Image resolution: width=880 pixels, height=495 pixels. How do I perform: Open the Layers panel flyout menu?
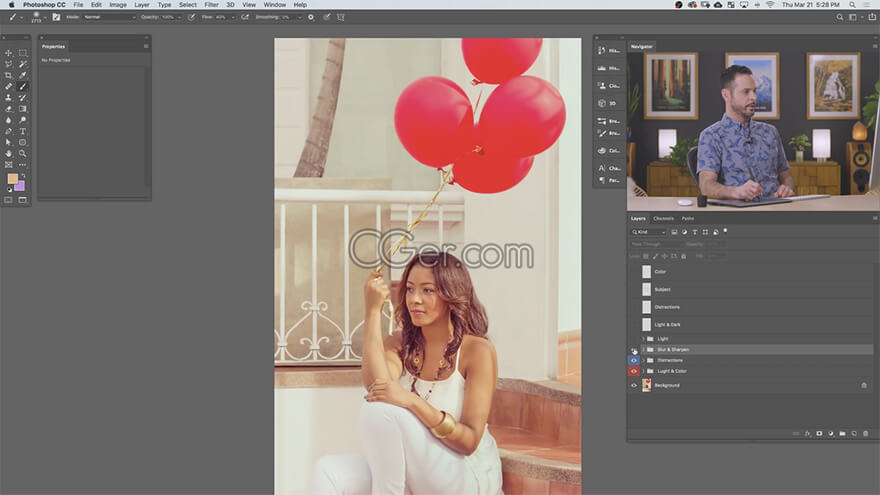874,218
